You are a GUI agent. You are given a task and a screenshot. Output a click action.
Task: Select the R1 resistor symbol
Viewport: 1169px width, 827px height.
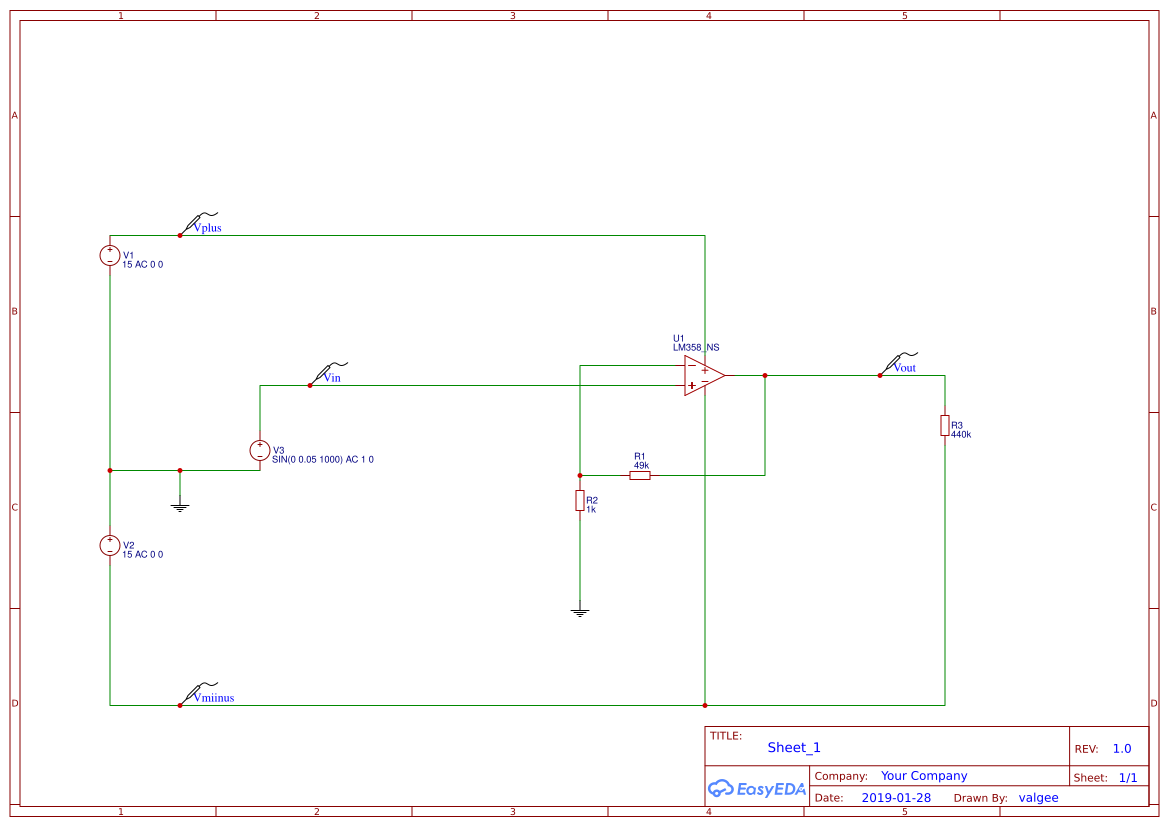pos(640,475)
